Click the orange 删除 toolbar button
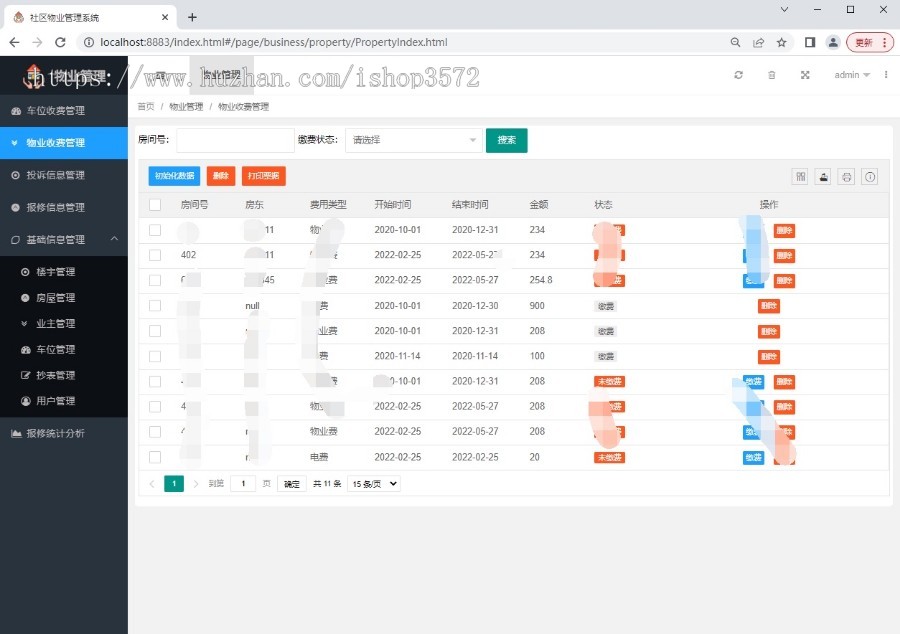The height and width of the screenshot is (634, 900). tap(221, 176)
